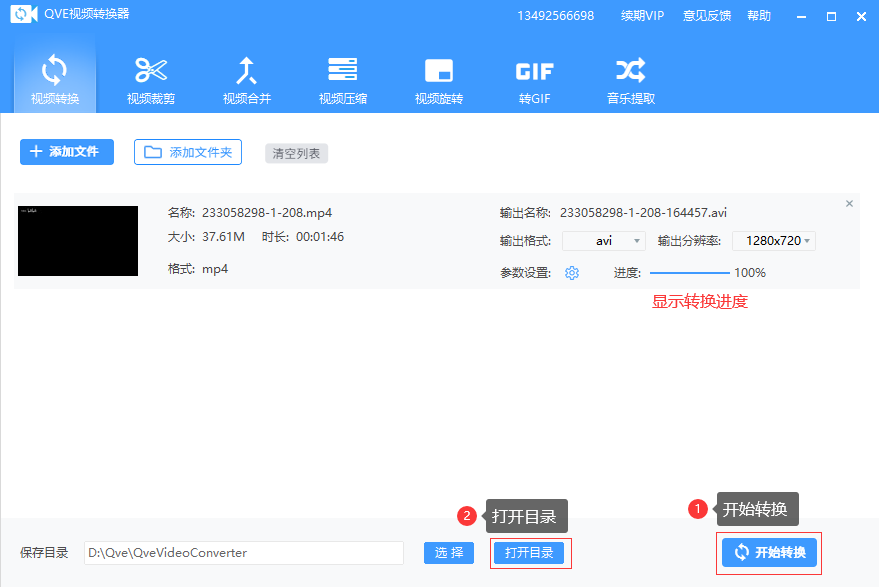Expand the avi output format dropdown
Viewport: 879px width, 587px height.
(x=604, y=241)
